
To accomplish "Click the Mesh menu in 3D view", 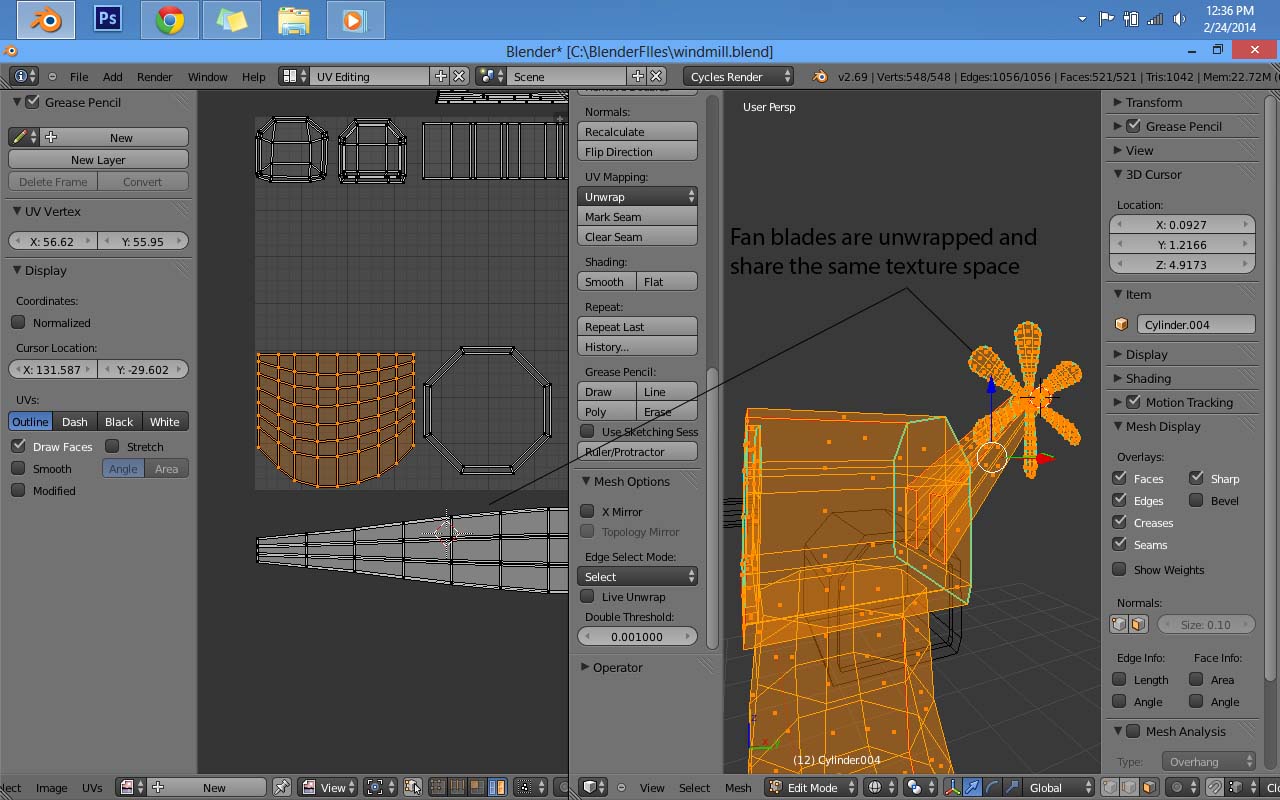I will pyautogui.click(x=737, y=788).
